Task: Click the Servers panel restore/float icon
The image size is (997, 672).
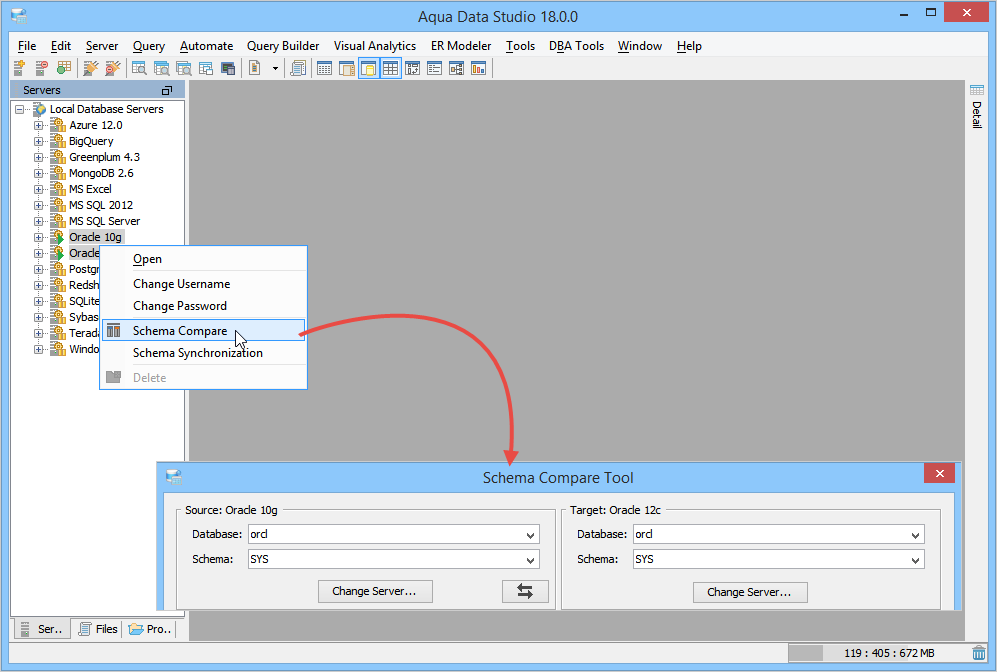Action: point(167,90)
